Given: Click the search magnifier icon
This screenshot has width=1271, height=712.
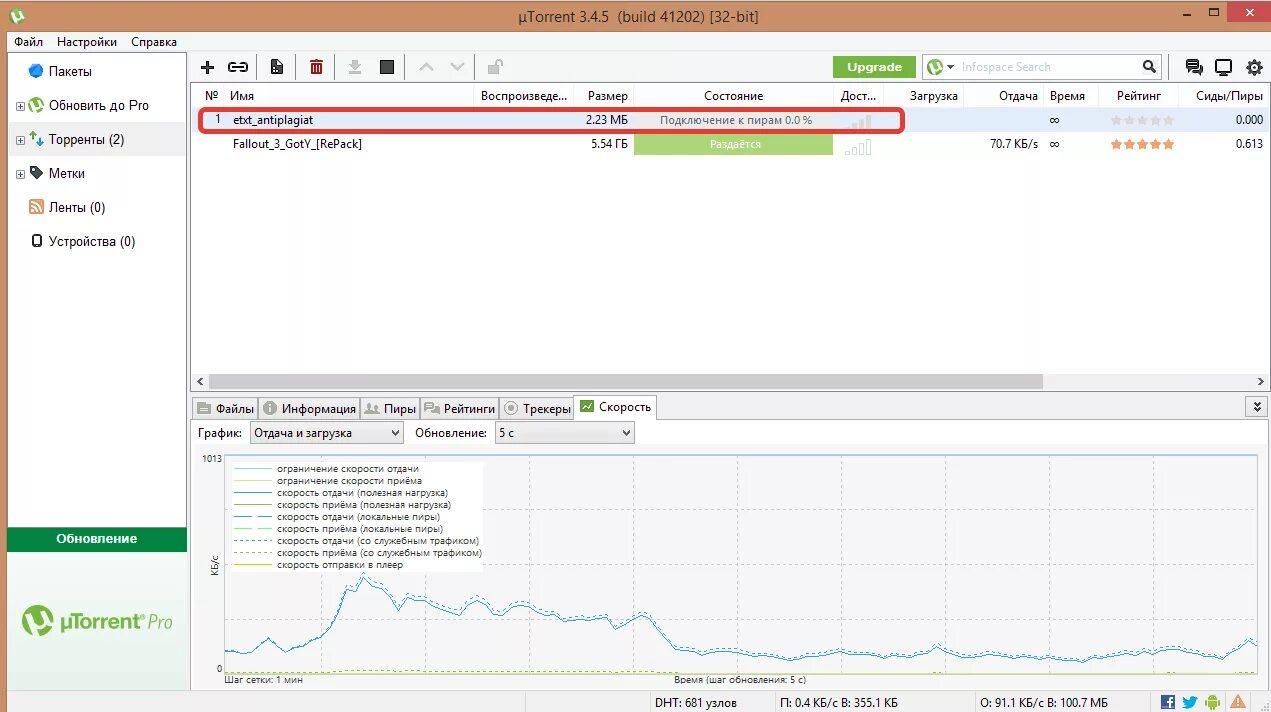Looking at the screenshot, I should 1149,67.
